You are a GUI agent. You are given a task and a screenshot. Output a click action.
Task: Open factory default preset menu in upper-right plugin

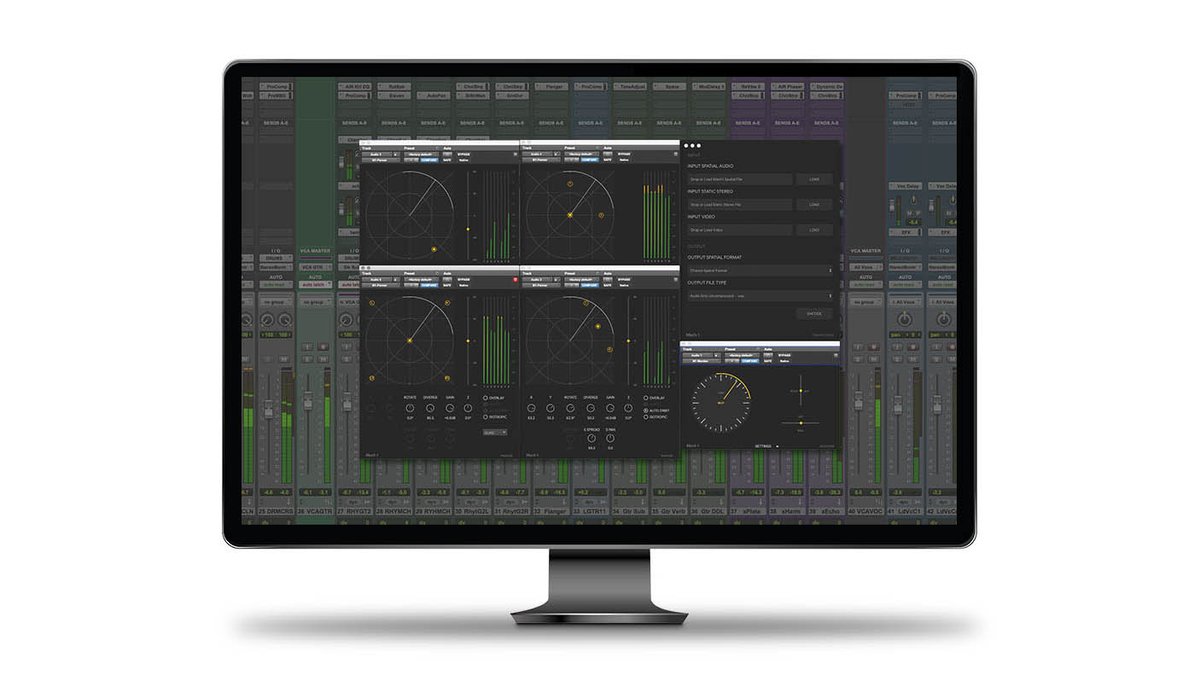pos(582,154)
